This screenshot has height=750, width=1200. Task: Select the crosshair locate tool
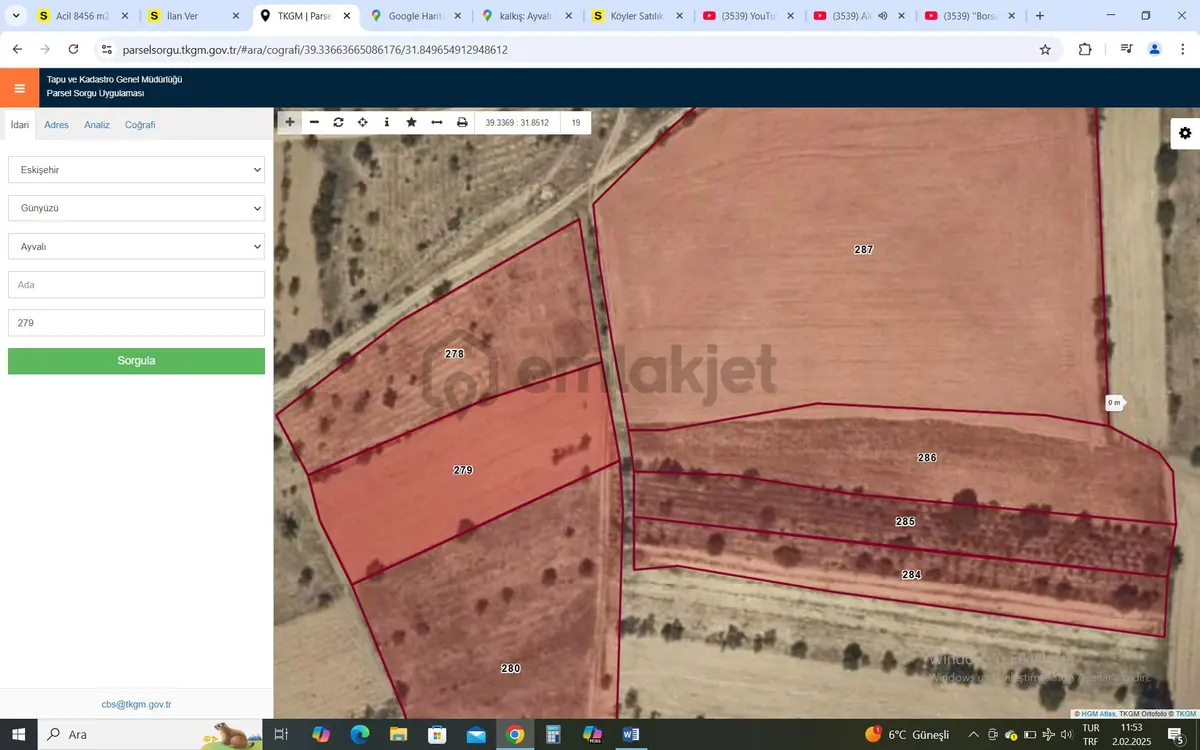362,122
